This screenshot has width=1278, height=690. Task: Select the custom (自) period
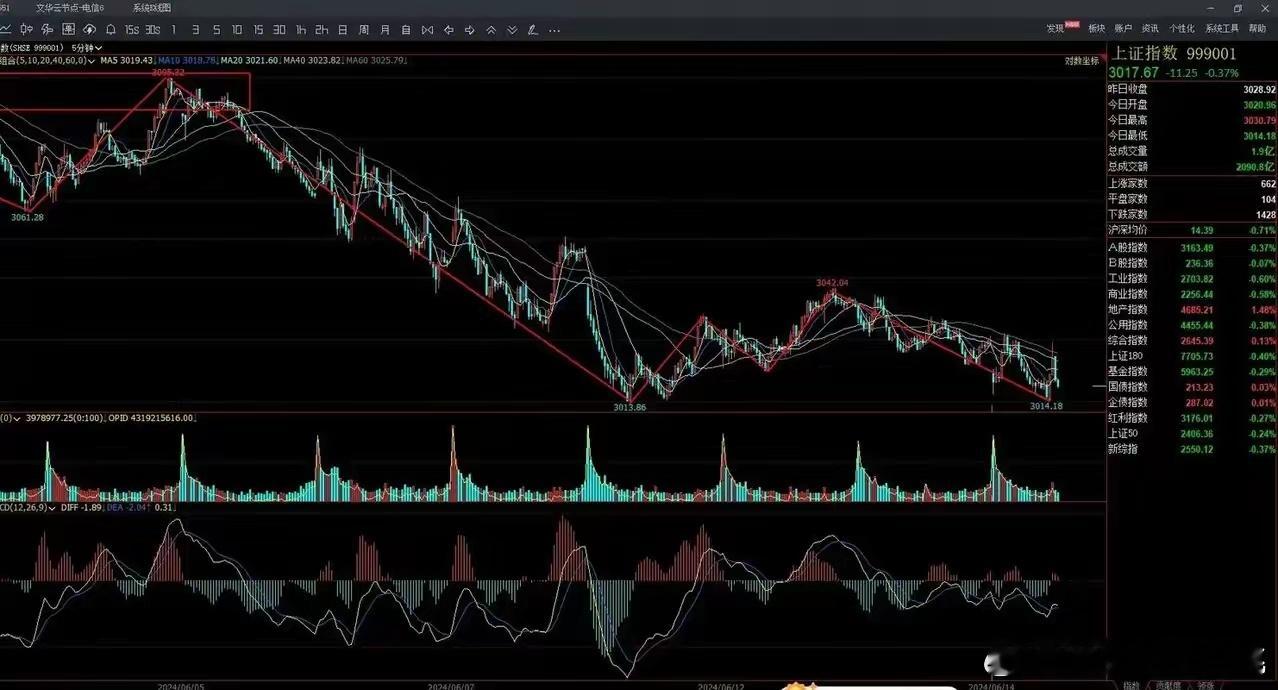[x=405, y=30]
